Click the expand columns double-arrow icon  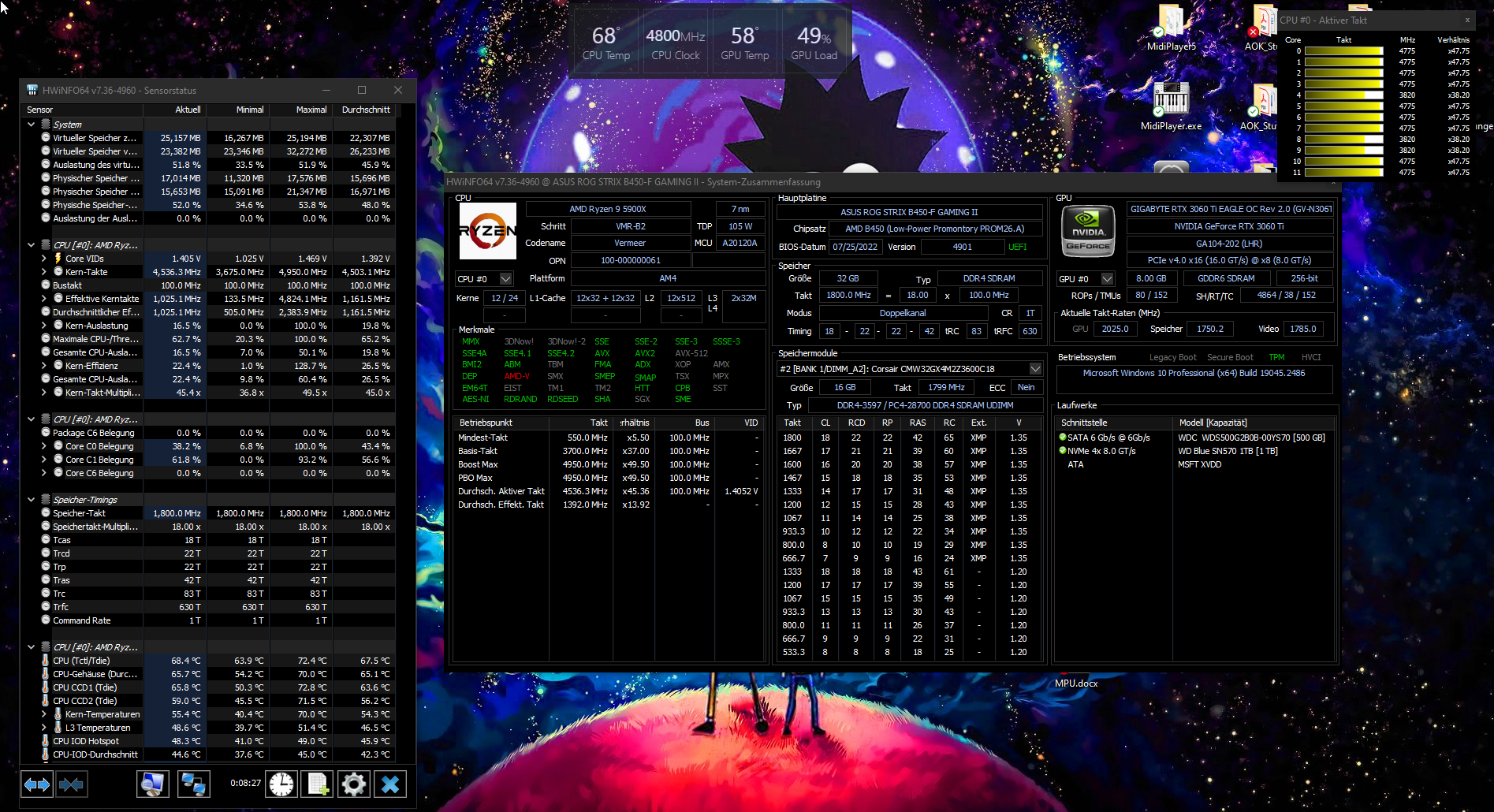pos(37,784)
